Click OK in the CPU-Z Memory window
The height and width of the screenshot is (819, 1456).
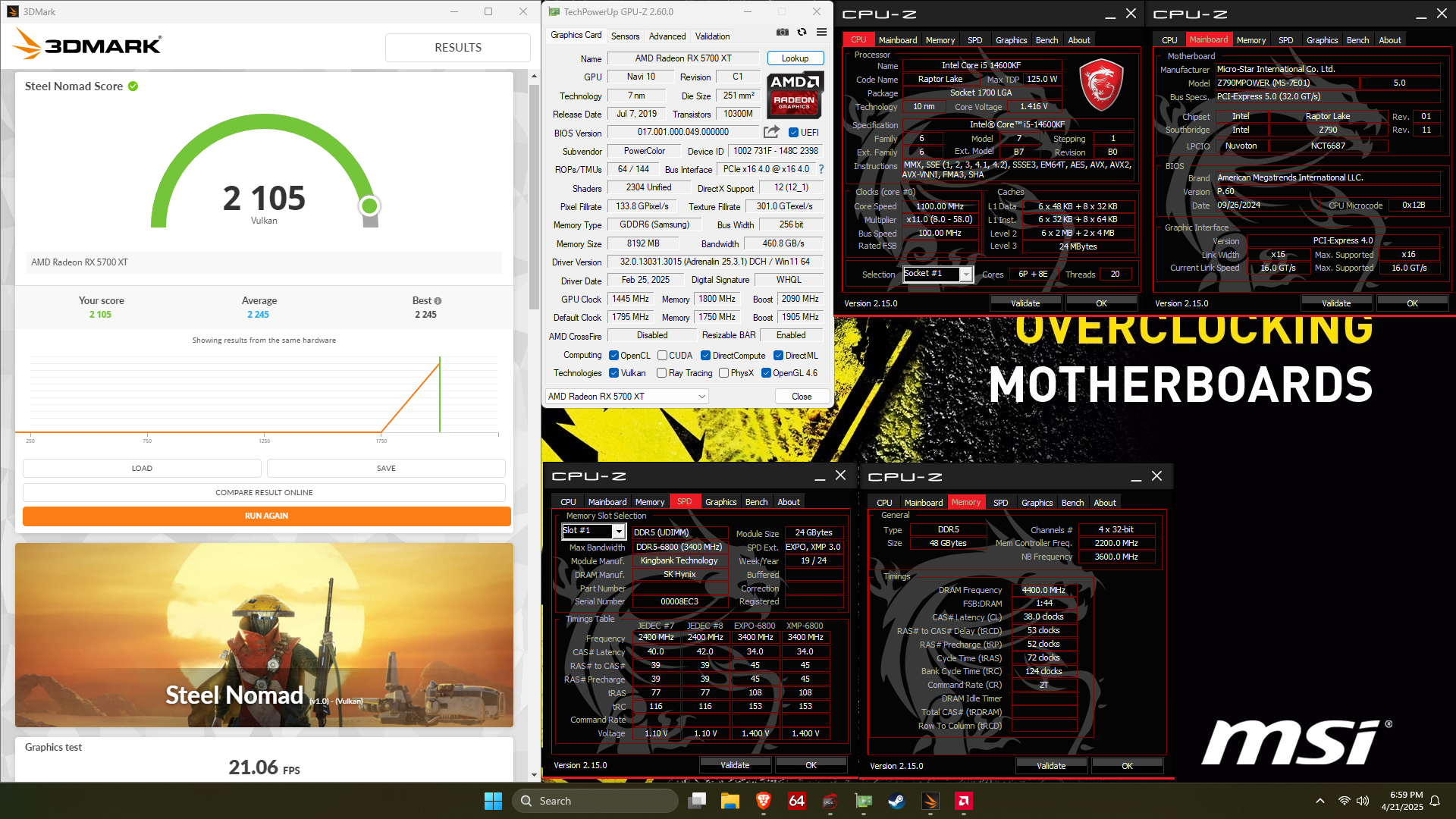1127,766
